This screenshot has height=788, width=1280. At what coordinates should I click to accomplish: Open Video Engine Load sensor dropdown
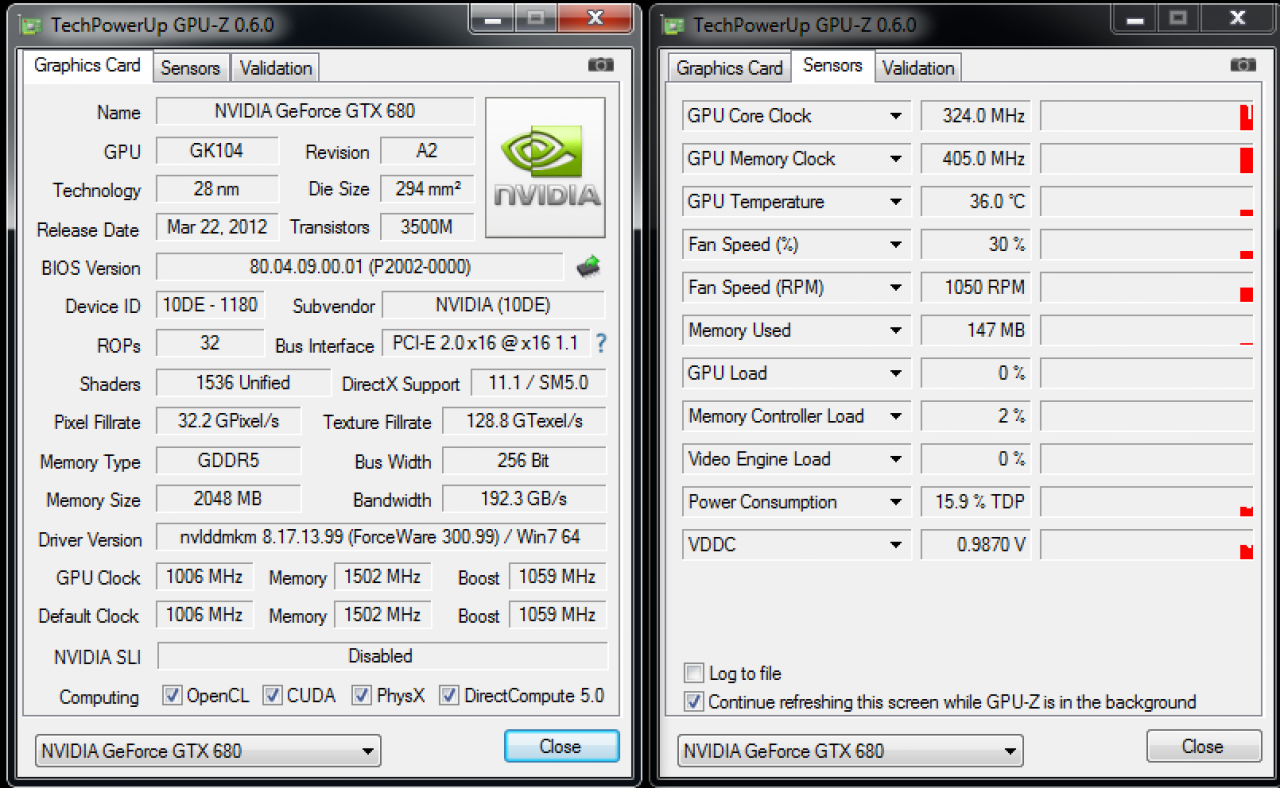coord(896,460)
